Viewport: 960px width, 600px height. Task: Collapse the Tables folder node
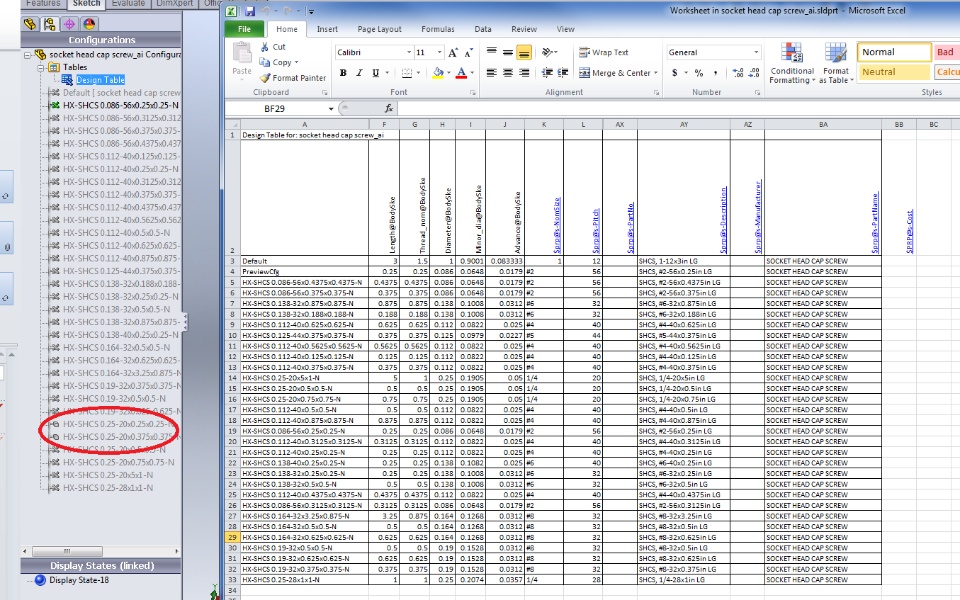click(x=40, y=67)
